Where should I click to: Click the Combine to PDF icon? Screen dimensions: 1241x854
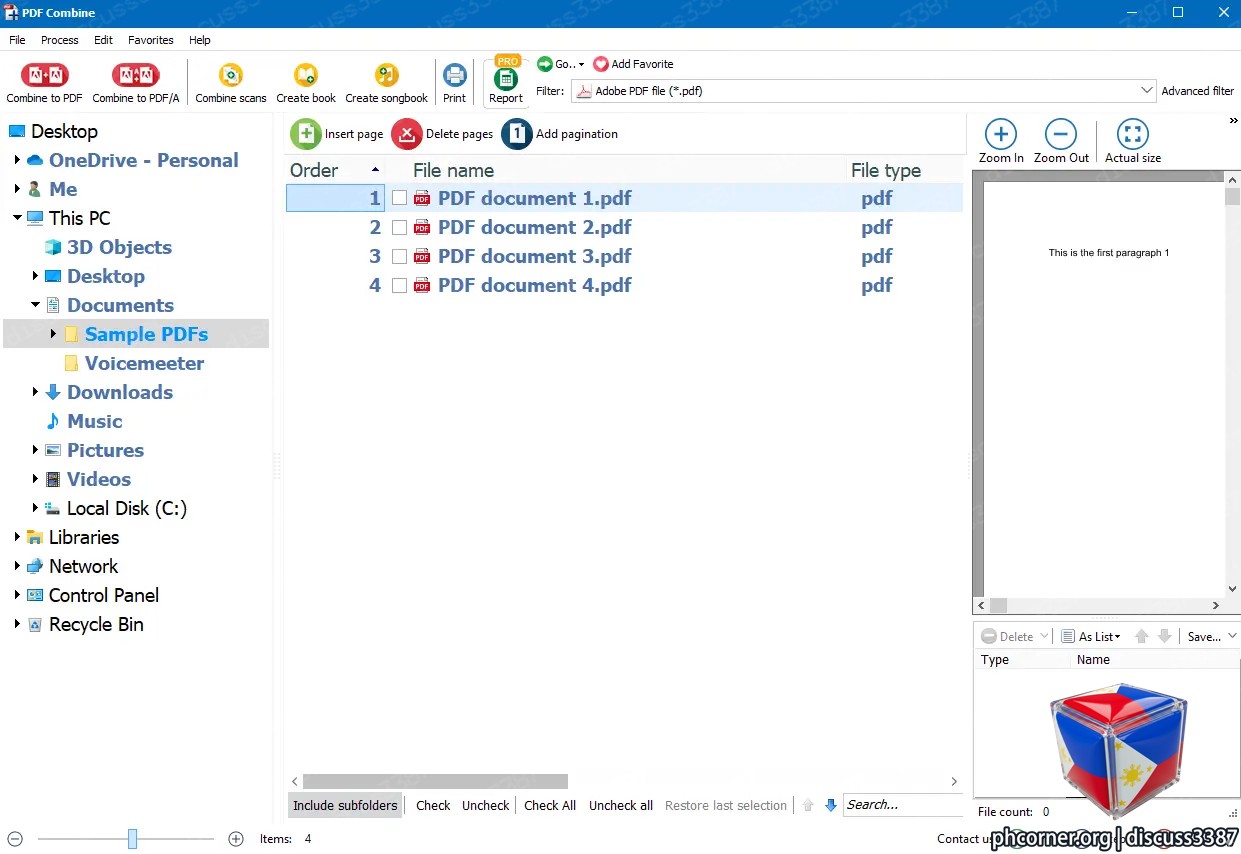click(x=44, y=75)
